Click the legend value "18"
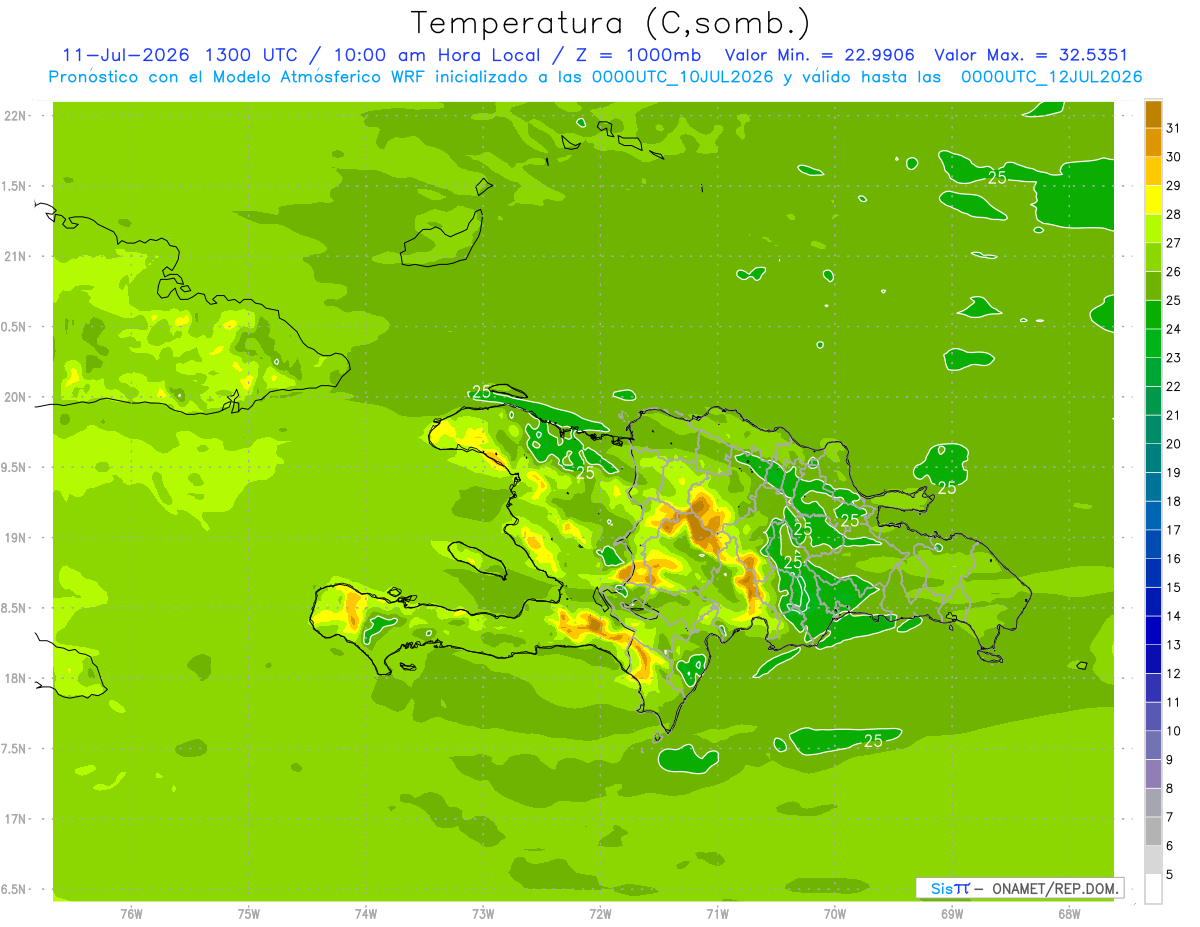The width and height of the screenshot is (1200, 927). pyautogui.click(x=1173, y=501)
